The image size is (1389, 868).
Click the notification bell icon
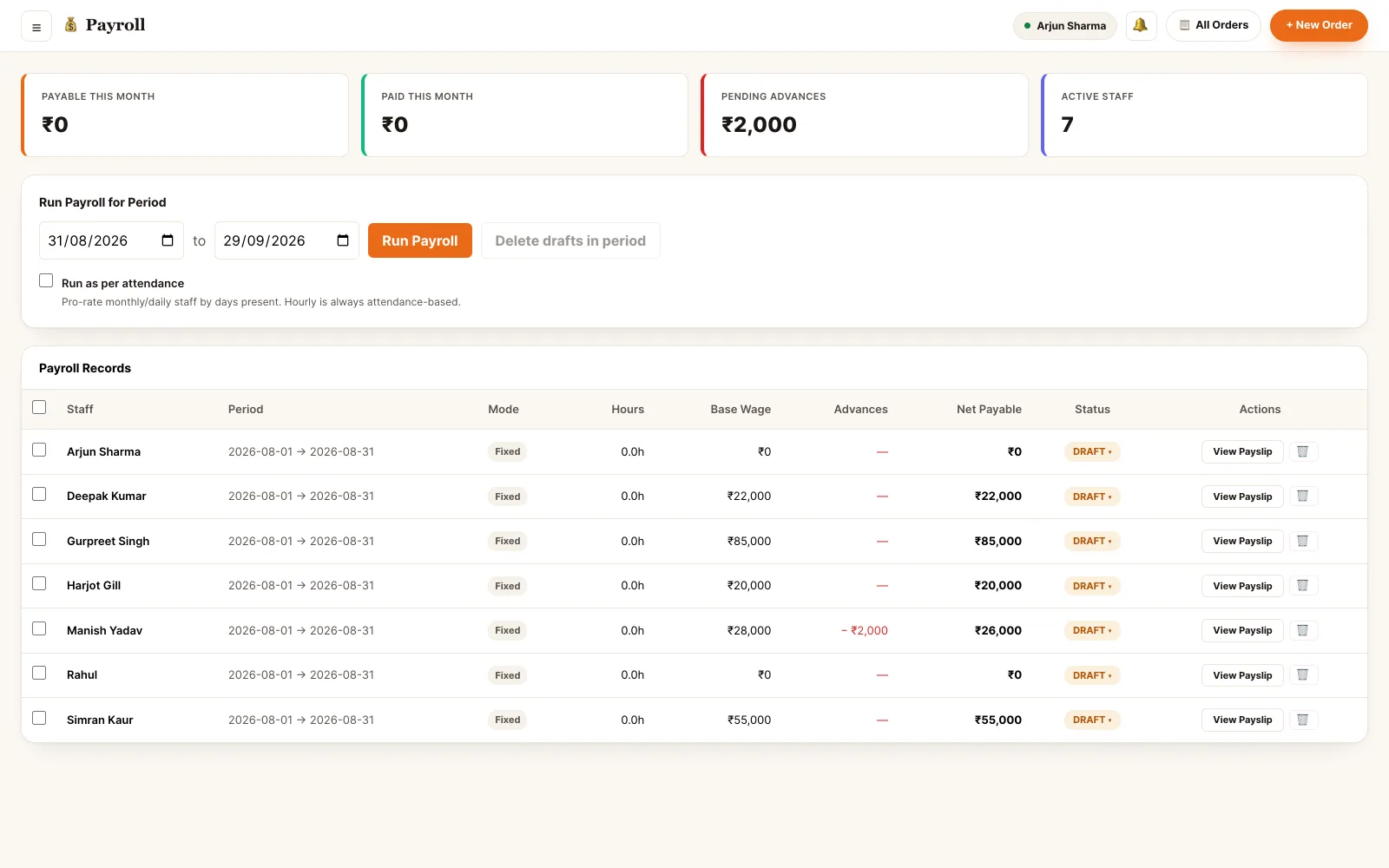(1141, 25)
